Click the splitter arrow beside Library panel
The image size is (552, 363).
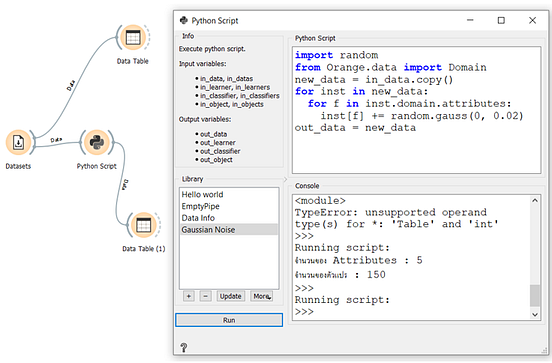[x=286, y=180]
